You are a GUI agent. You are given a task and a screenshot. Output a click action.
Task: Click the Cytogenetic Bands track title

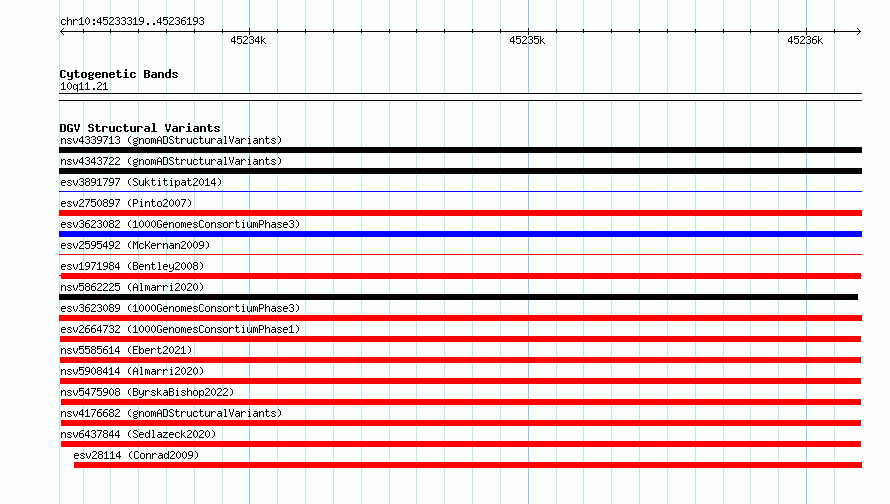point(119,74)
